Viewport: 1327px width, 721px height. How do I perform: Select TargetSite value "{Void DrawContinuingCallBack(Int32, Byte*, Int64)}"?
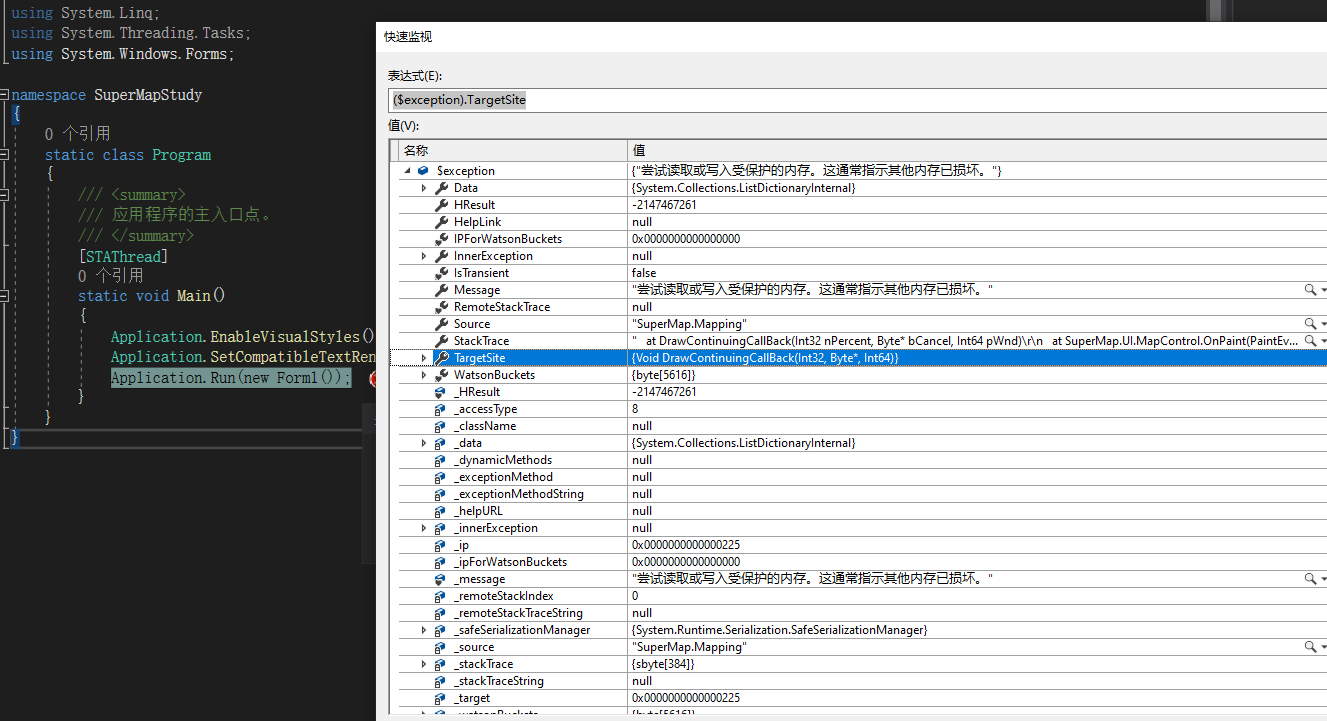(x=765, y=358)
